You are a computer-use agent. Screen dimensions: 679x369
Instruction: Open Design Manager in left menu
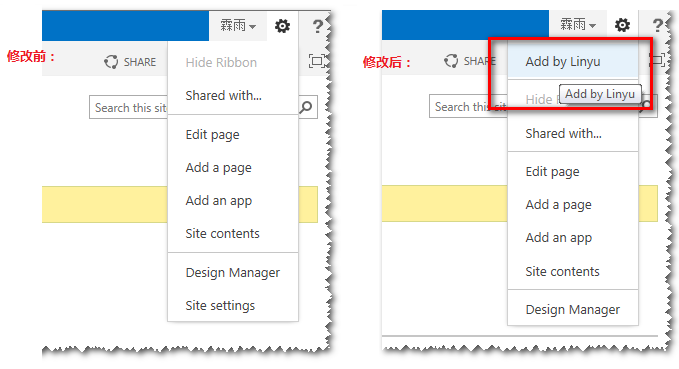233,272
